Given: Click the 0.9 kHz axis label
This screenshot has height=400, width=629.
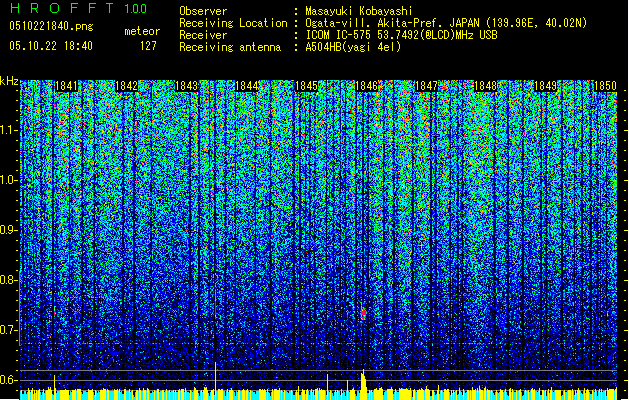Looking at the screenshot, I should click(9, 230).
